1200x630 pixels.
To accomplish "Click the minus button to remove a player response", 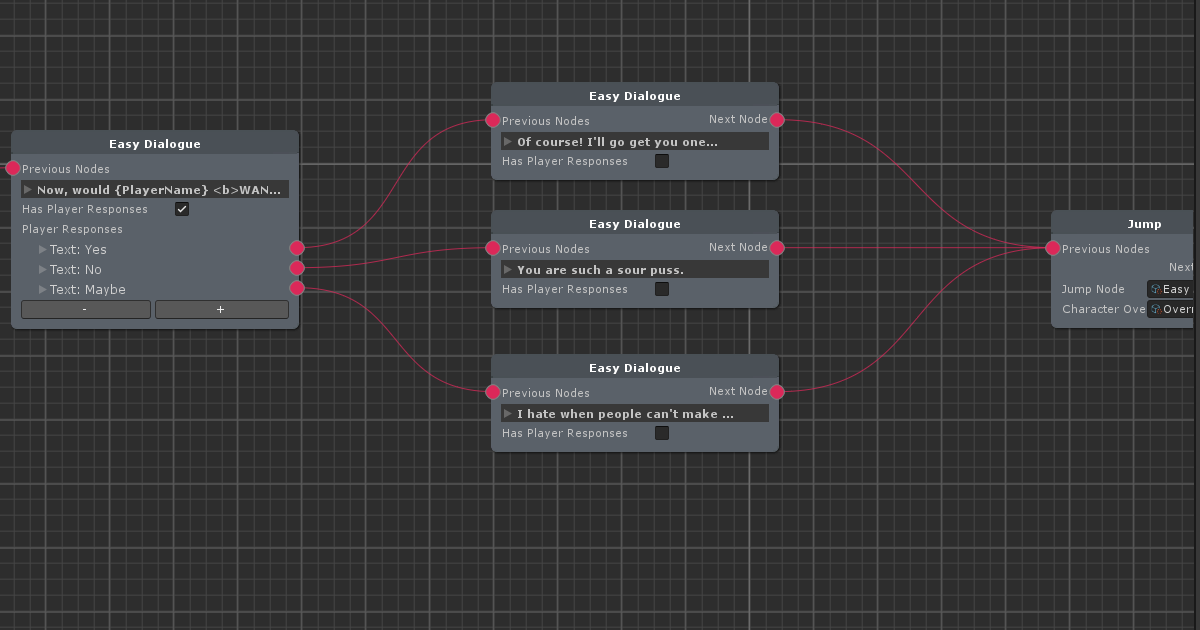I will 86,309.
